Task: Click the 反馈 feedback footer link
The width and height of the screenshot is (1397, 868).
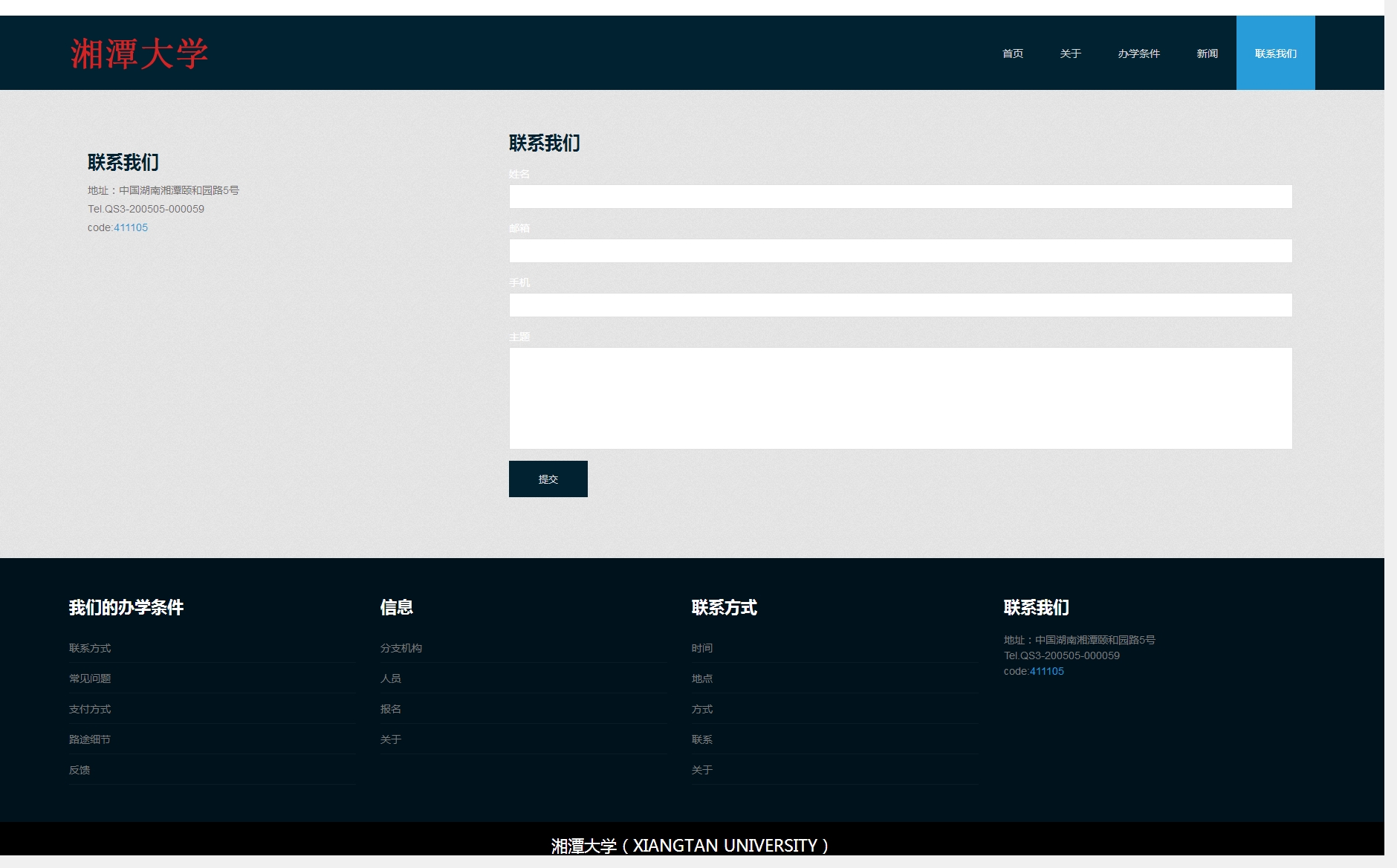Action: pyautogui.click(x=80, y=770)
